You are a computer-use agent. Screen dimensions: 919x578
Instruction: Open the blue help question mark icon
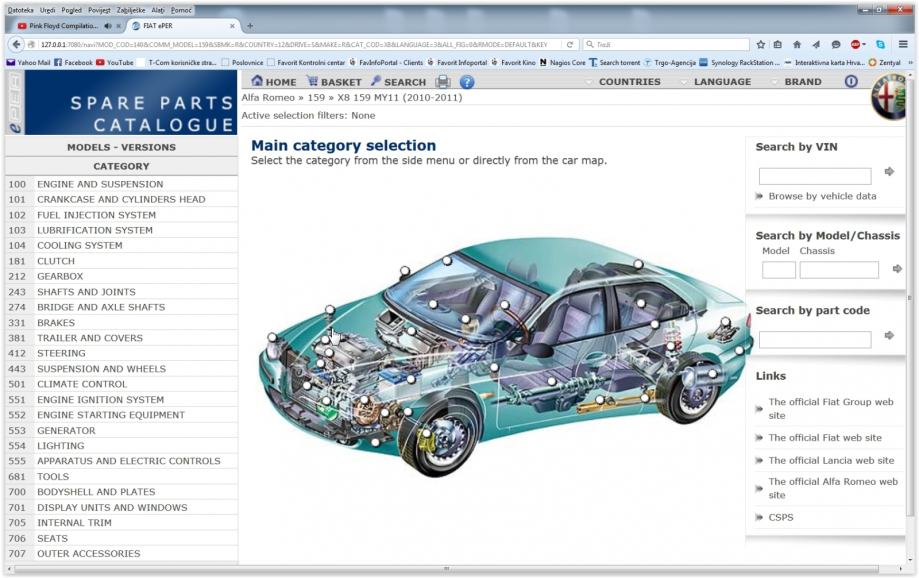[467, 82]
